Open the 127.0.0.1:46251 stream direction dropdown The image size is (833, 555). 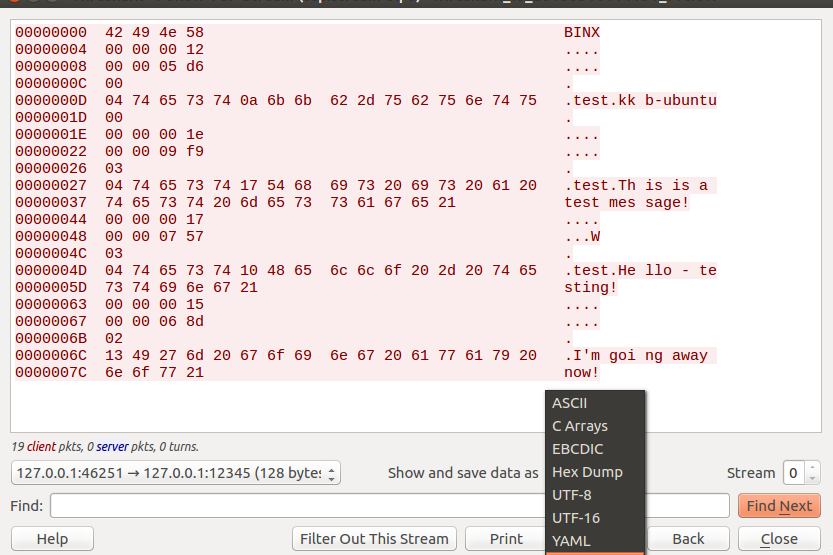tap(176, 473)
